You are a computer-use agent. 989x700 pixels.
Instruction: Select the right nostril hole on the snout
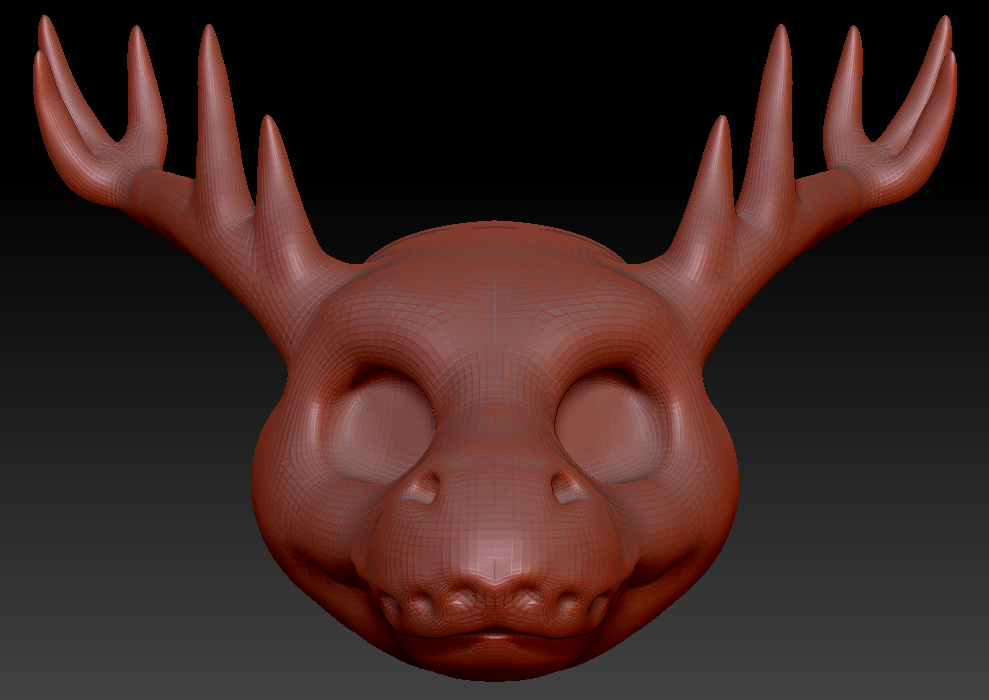pyautogui.click(x=568, y=488)
